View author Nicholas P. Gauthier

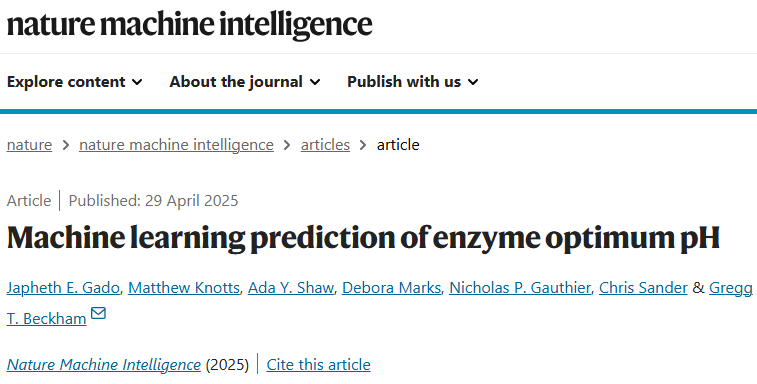pos(520,288)
